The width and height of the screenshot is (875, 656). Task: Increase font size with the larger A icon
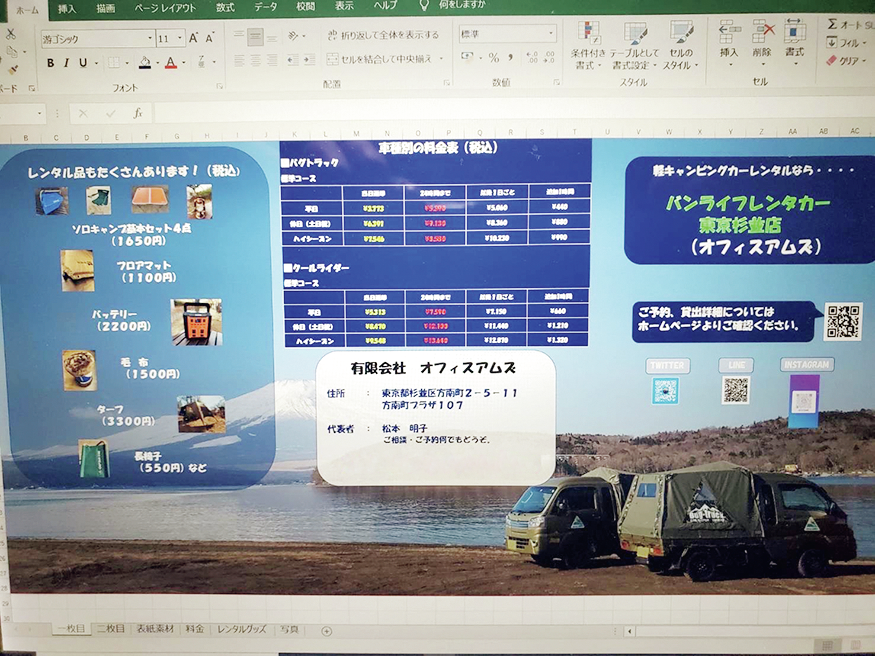(x=193, y=38)
